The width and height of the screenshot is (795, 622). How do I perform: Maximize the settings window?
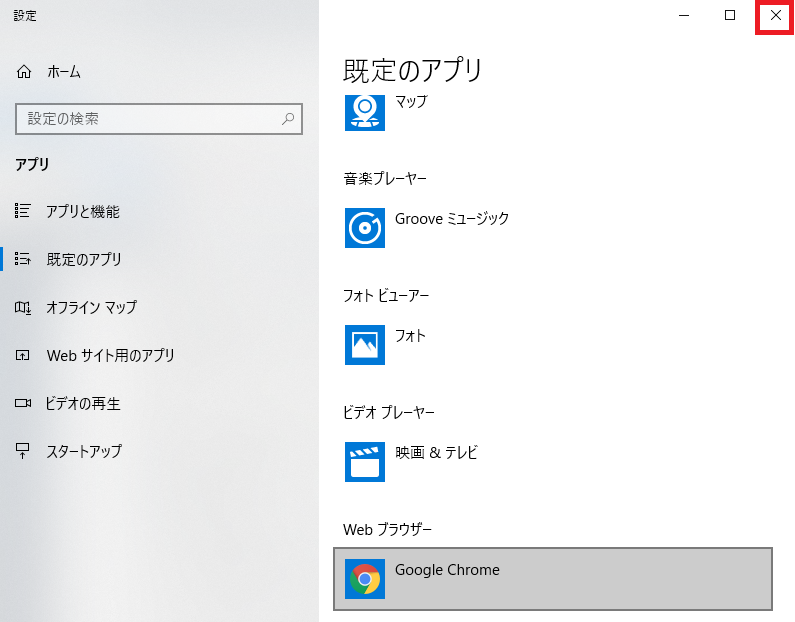730,15
